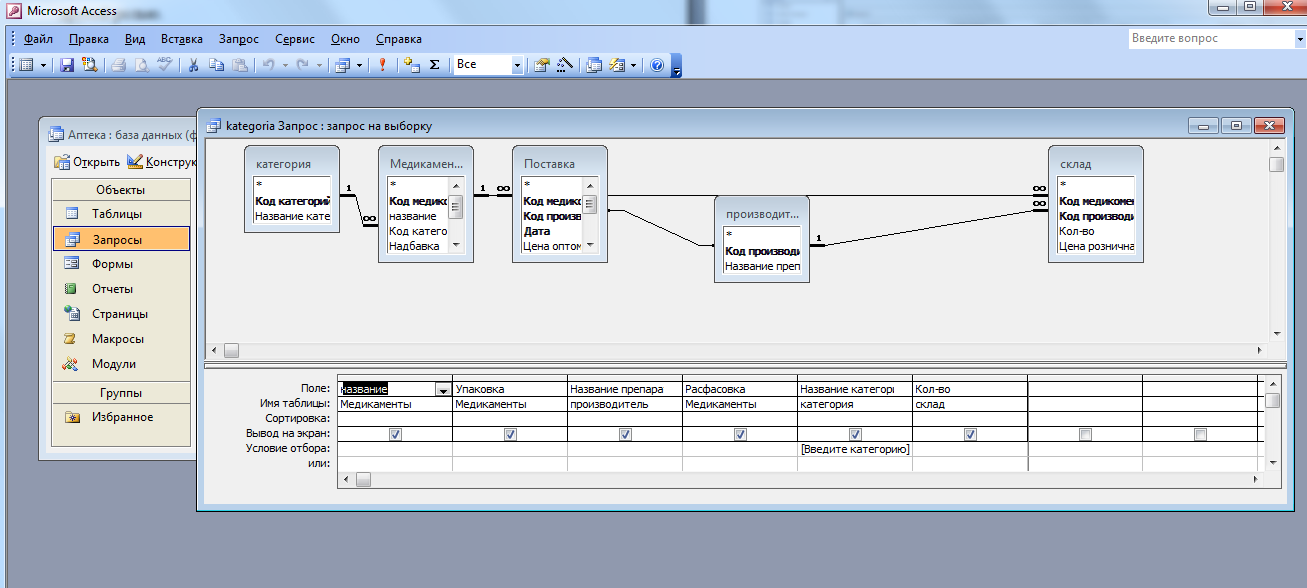1307x588 pixels.
Task: Open the Окно menu
Action: (x=345, y=39)
